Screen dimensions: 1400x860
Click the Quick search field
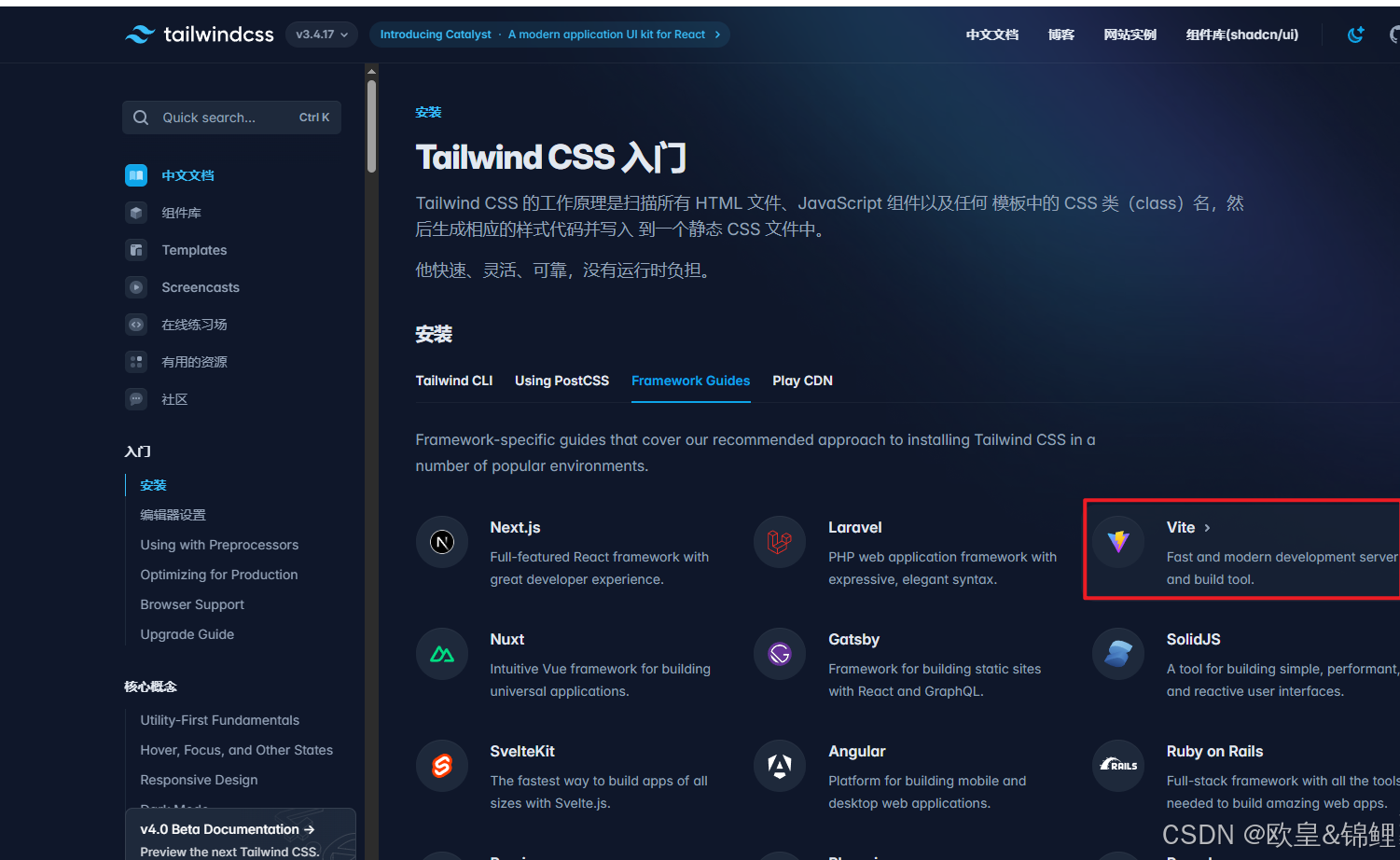coord(231,118)
